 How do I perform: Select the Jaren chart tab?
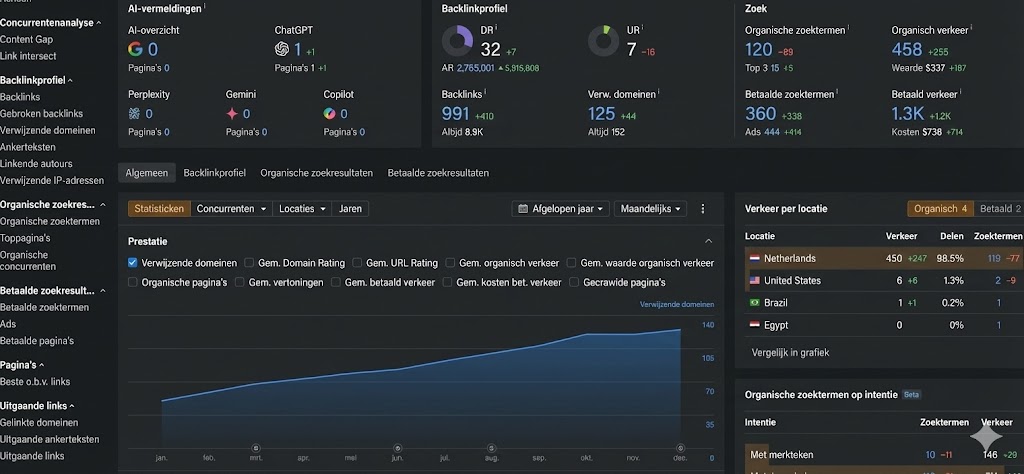[x=351, y=209]
